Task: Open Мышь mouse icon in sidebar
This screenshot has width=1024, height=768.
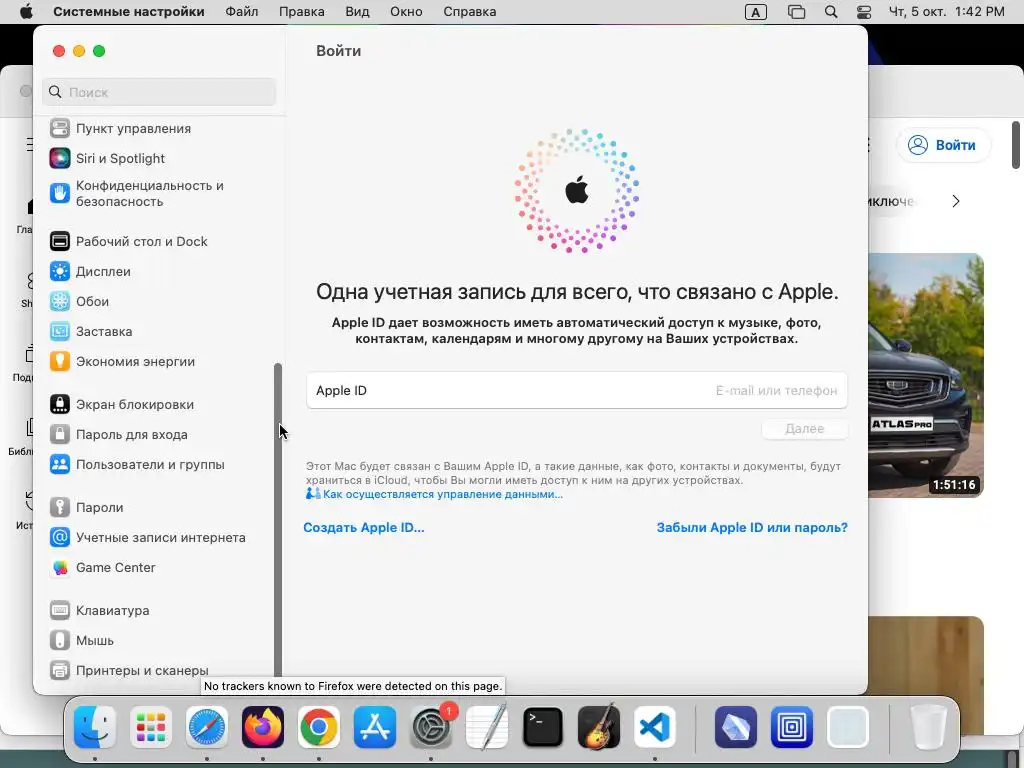Action: point(59,641)
